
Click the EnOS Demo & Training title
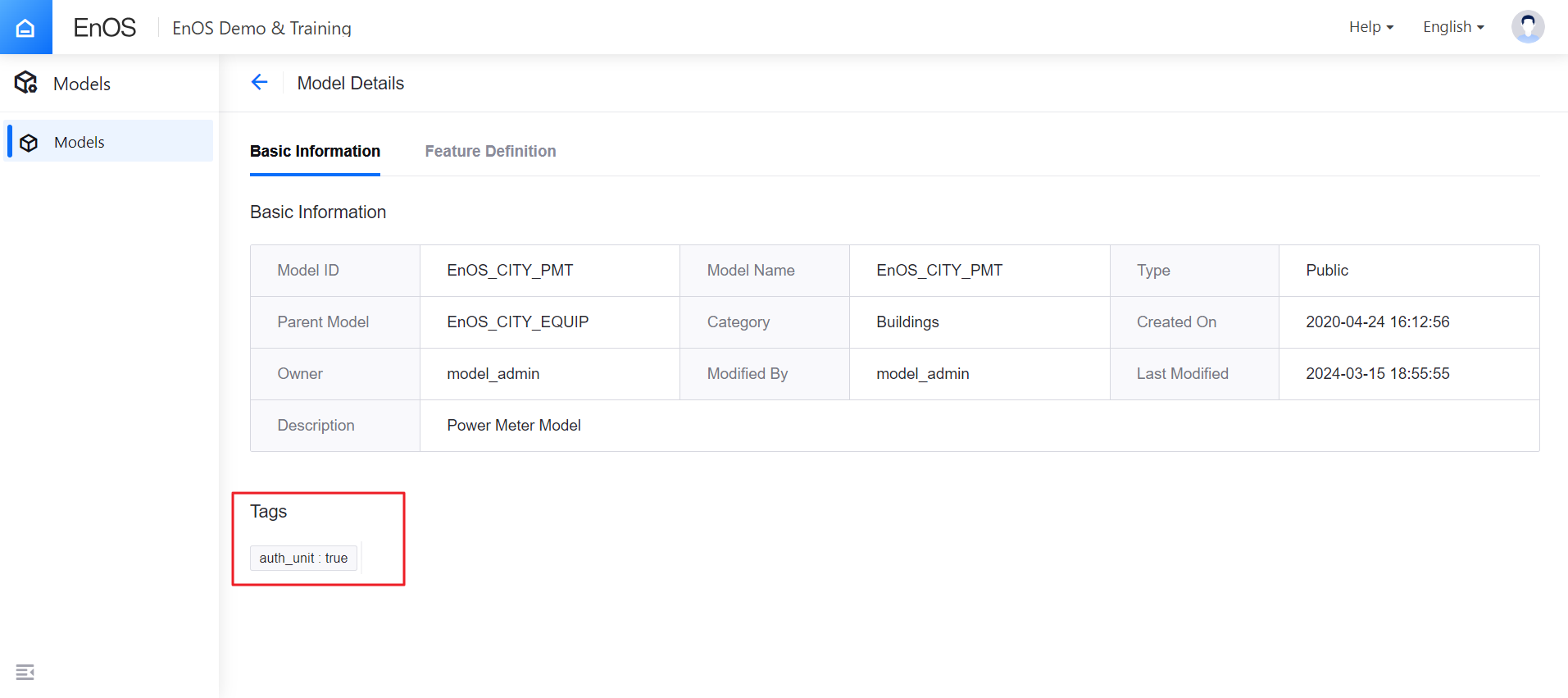point(261,28)
